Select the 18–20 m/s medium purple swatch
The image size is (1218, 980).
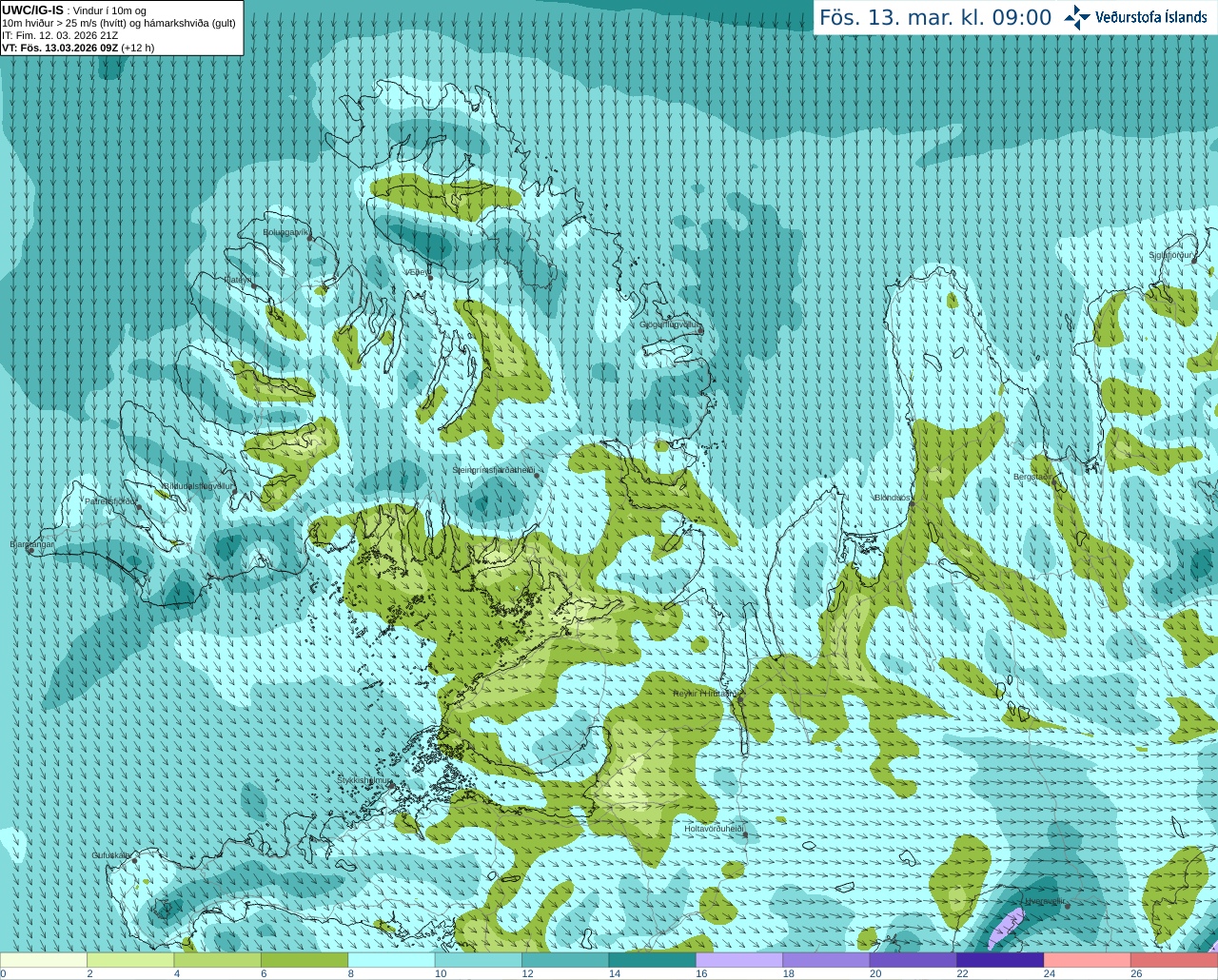(827, 960)
